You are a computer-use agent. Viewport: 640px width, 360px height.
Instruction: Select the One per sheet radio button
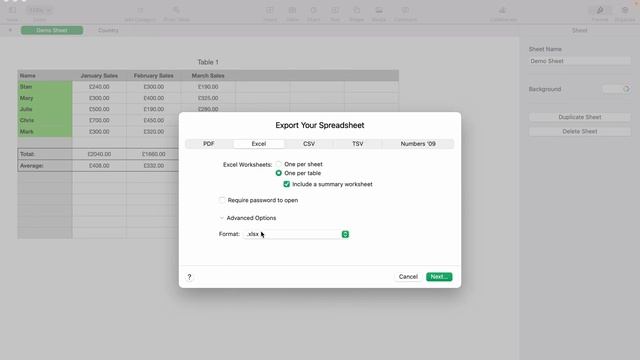[278, 164]
